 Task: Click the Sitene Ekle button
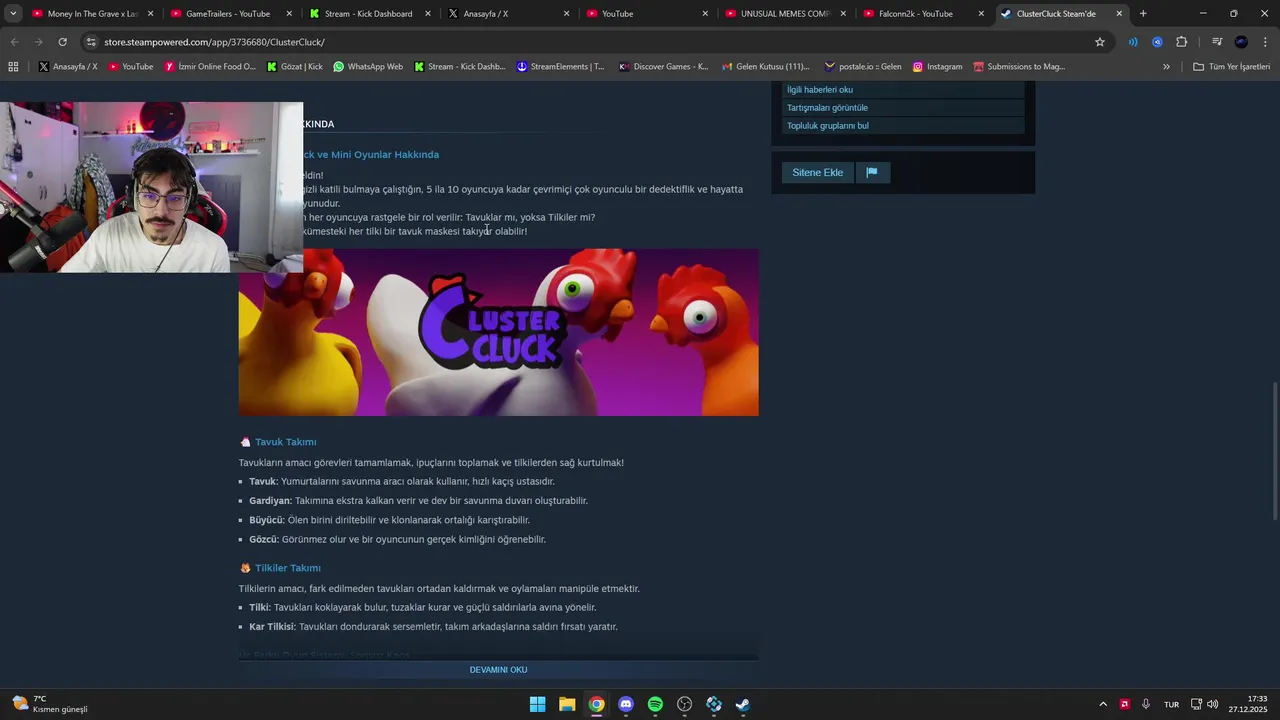tap(817, 173)
